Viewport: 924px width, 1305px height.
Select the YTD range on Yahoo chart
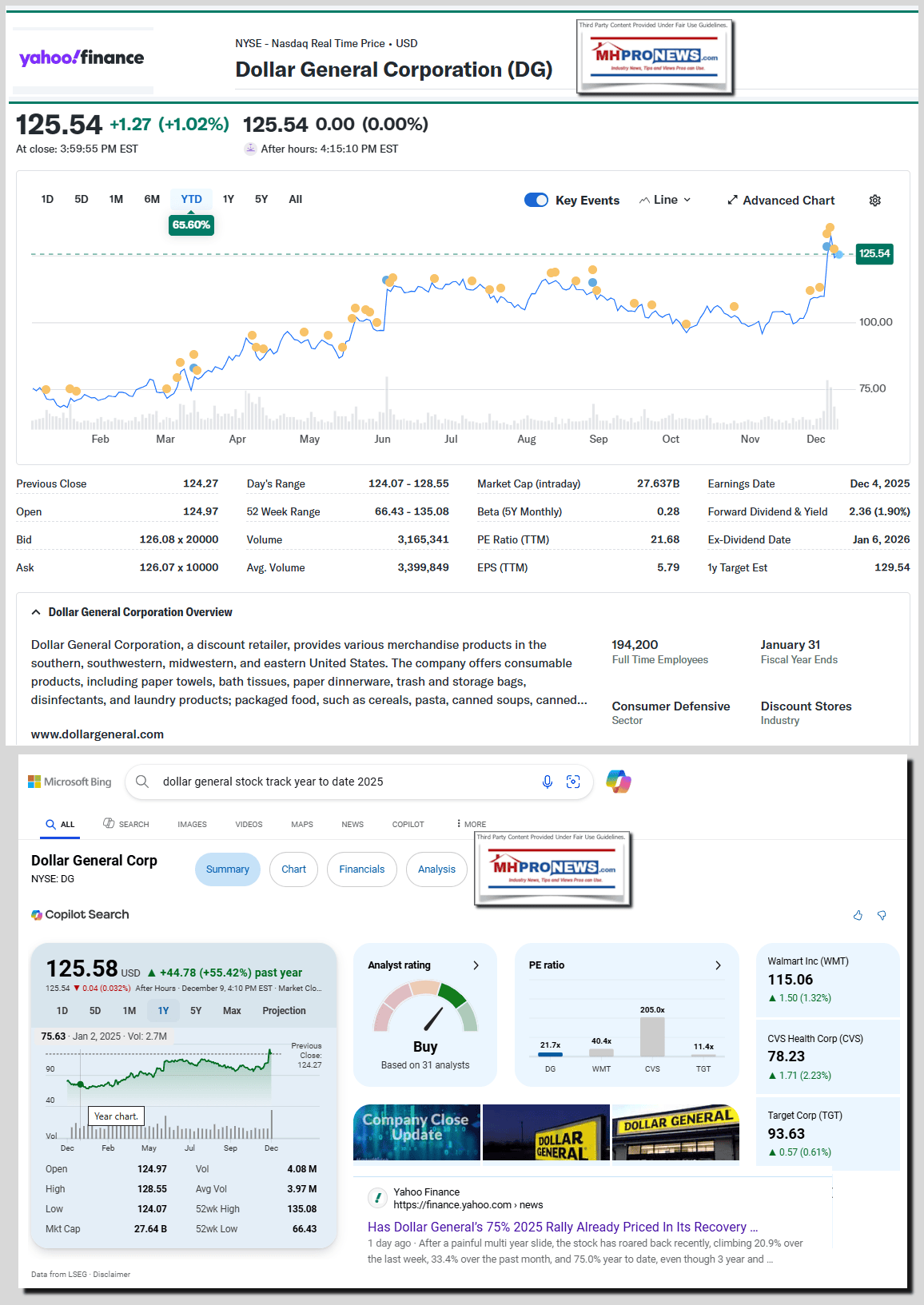pos(191,199)
